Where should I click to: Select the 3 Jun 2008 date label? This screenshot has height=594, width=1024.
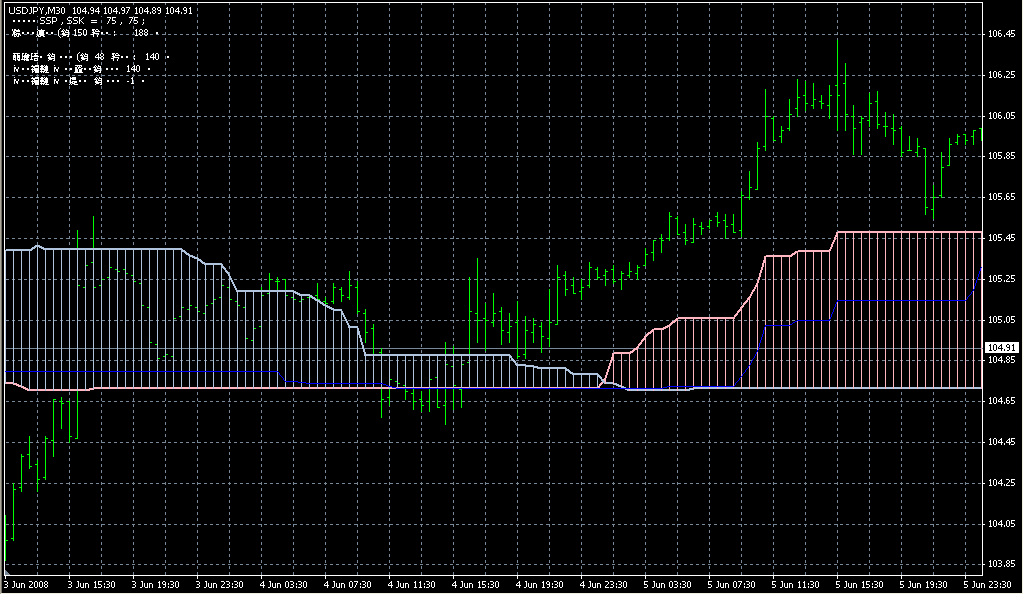point(26,584)
